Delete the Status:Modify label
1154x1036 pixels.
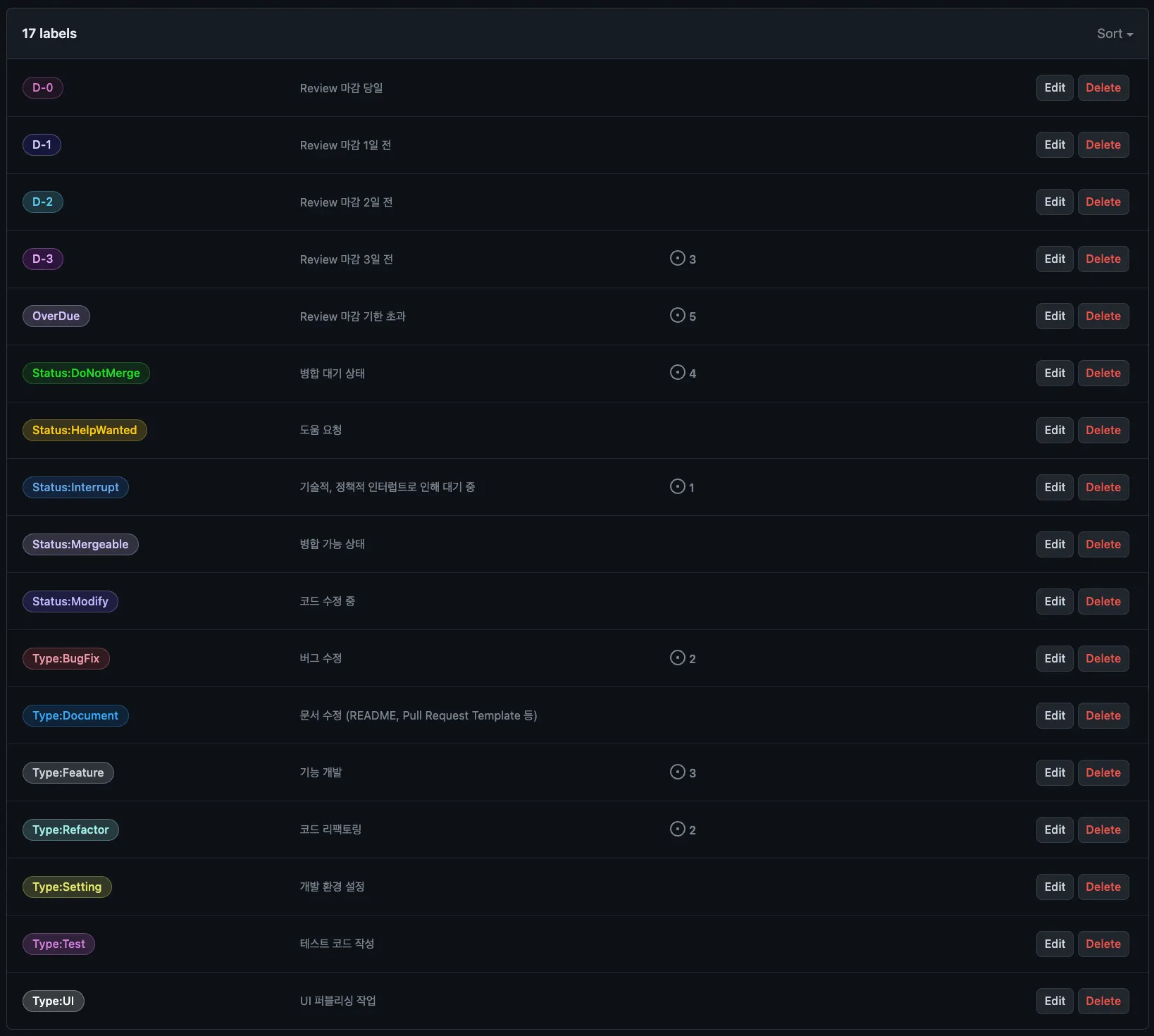click(1103, 602)
